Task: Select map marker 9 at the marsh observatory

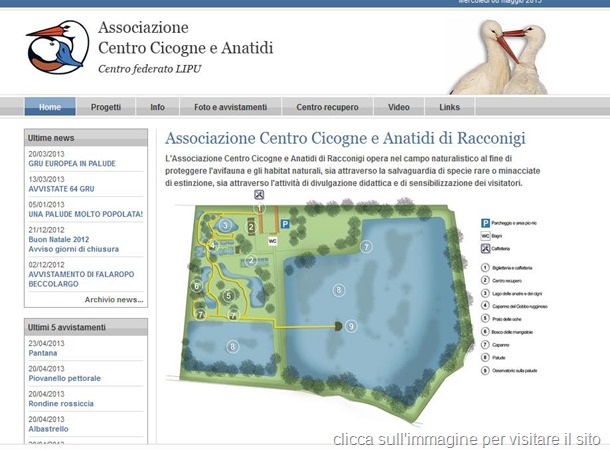Action: coord(351,326)
